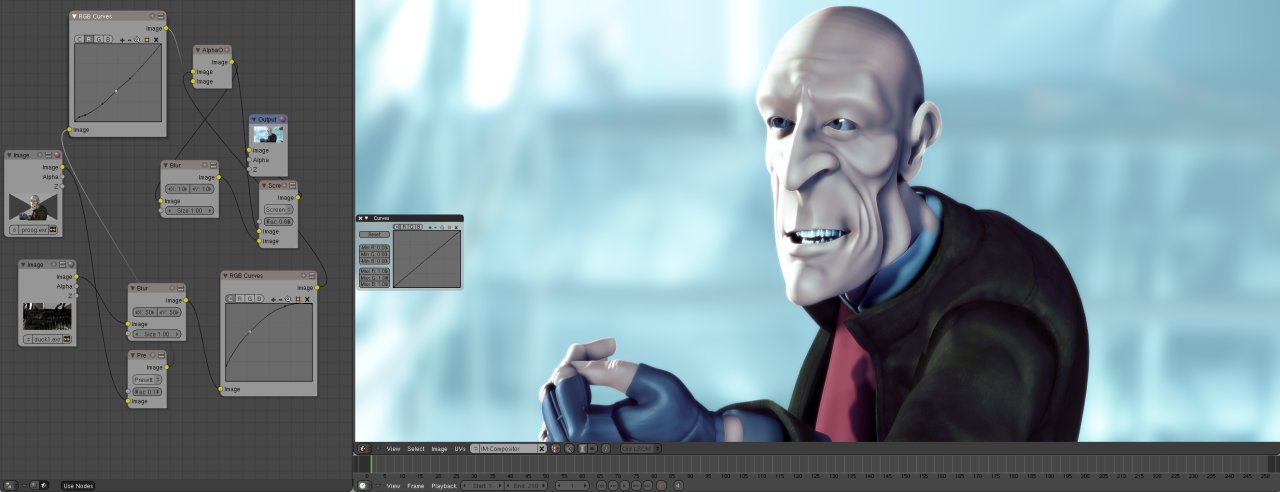Collapse the lower RGB Curves node
The width and height of the screenshot is (1280, 492).
[225, 276]
